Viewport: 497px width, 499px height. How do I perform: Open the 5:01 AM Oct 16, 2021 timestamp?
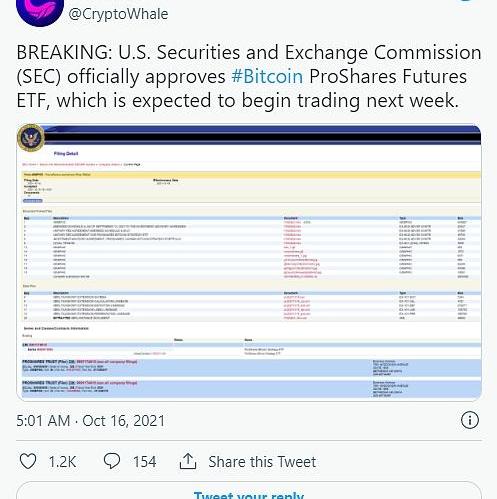[91, 421]
